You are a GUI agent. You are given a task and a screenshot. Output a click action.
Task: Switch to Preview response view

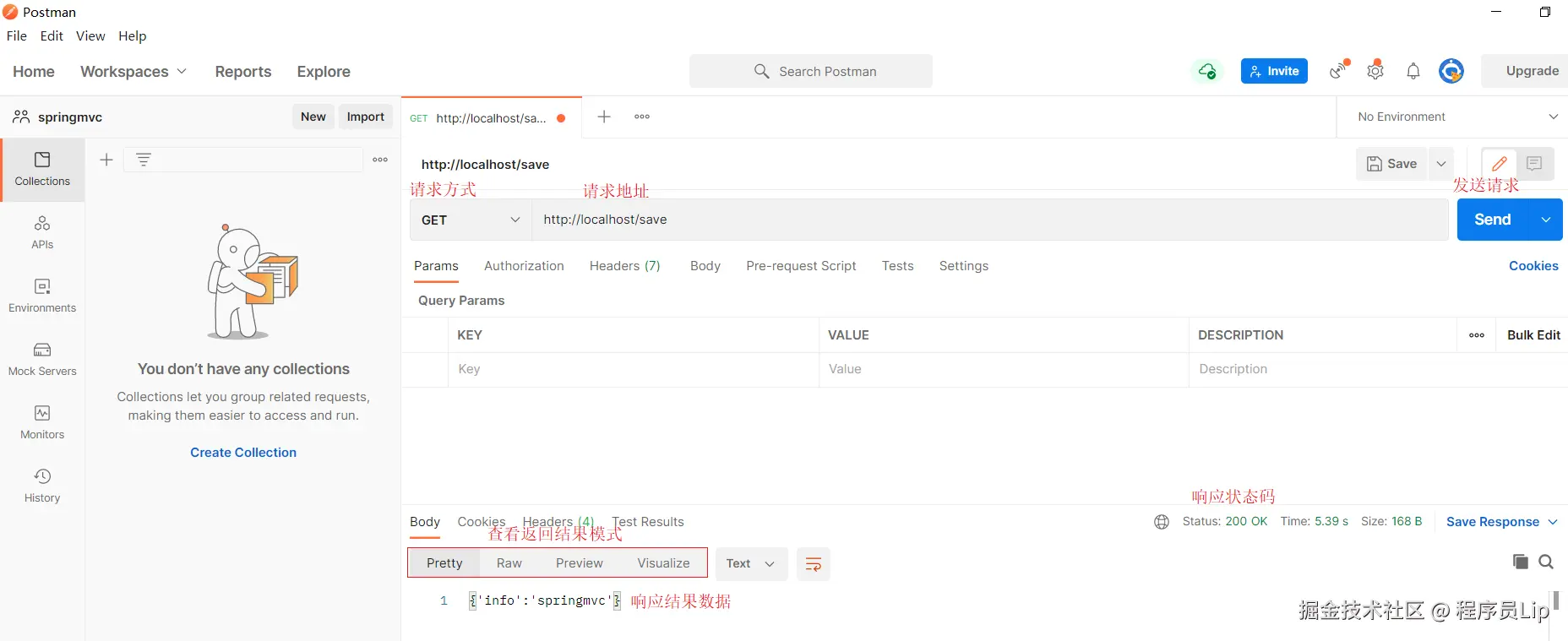point(580,563)
